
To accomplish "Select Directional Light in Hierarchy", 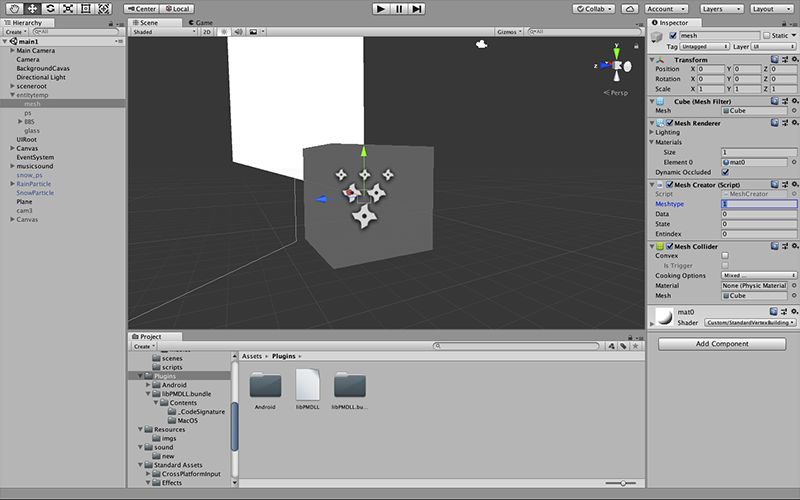I will point(41,77).
